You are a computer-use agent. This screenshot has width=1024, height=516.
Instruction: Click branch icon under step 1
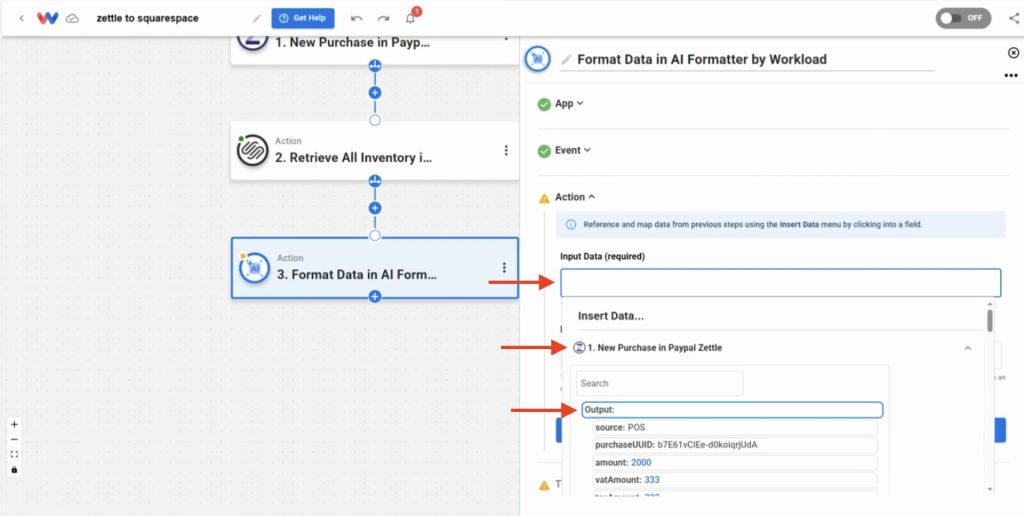[x=375, y=65]
